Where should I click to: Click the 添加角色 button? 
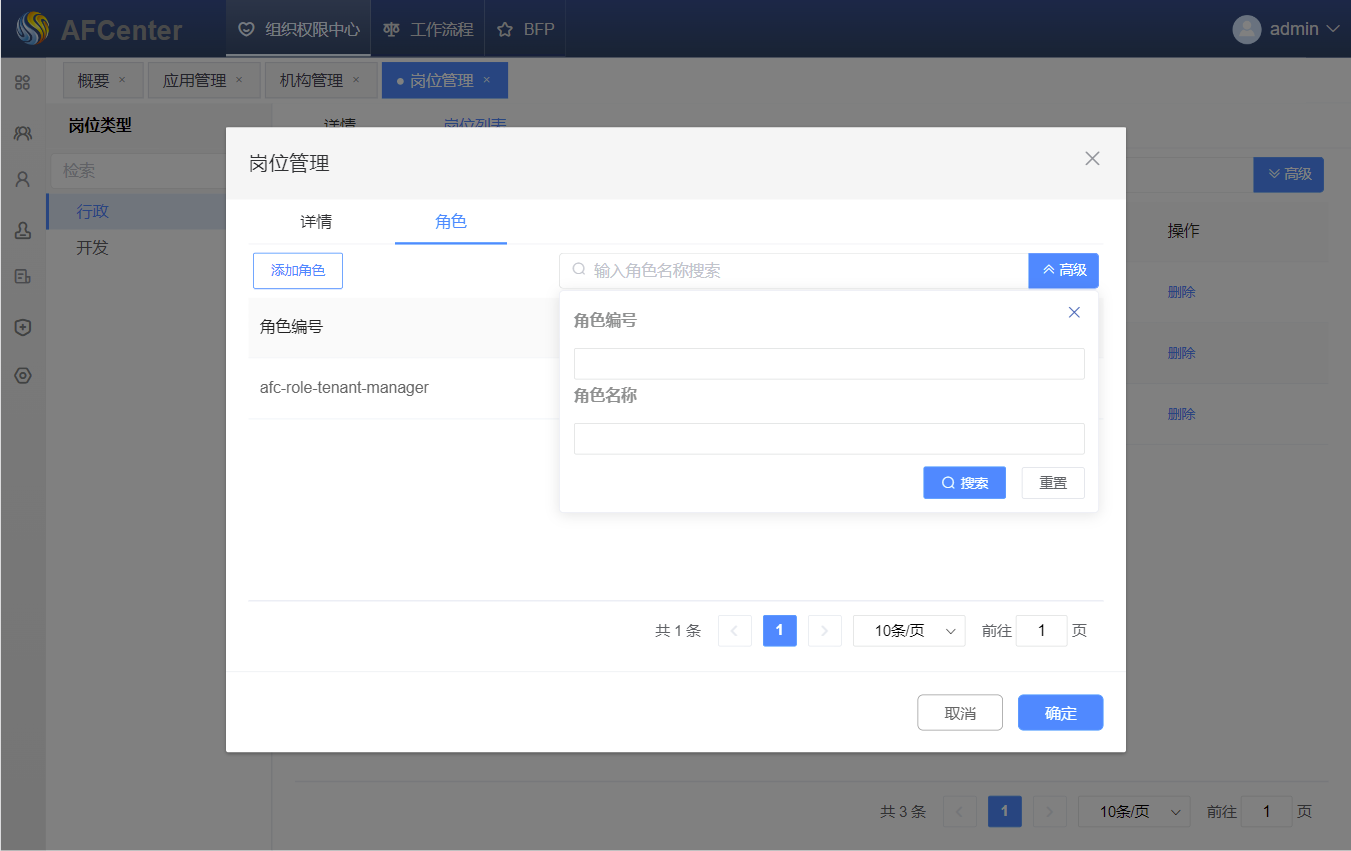297,271
